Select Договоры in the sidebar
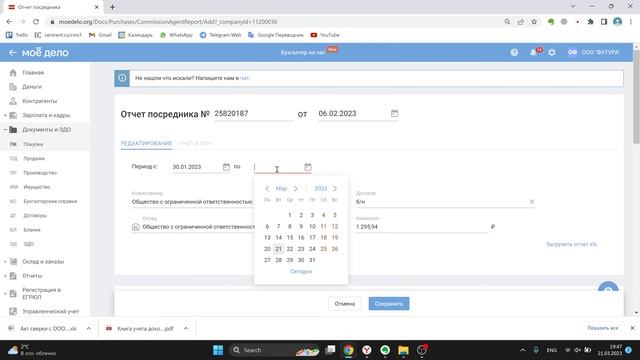The height and width of the screenshot is (360, 640). click(35, 216)
